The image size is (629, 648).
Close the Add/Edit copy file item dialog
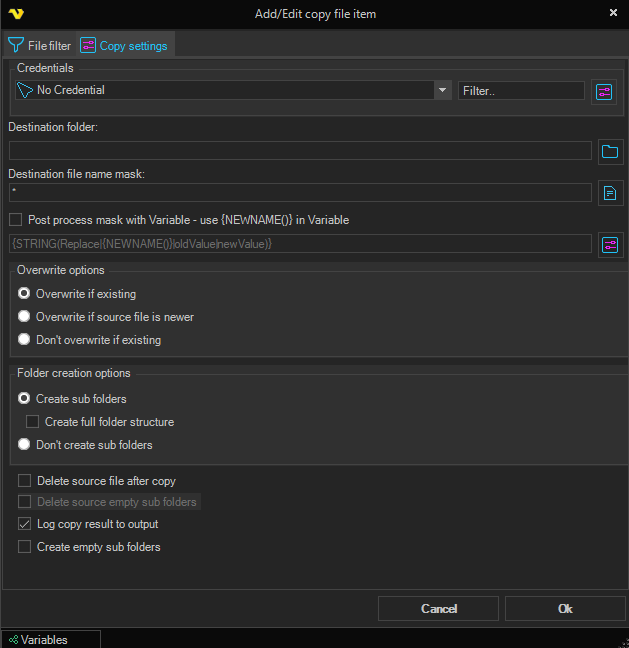613,13
